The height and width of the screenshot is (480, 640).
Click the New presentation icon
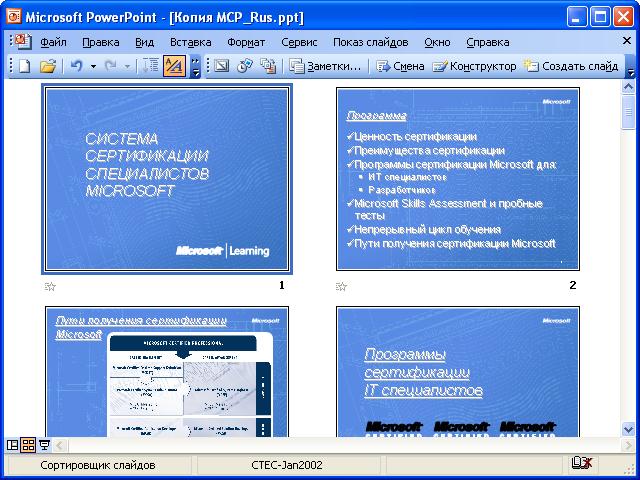point(24,66)
